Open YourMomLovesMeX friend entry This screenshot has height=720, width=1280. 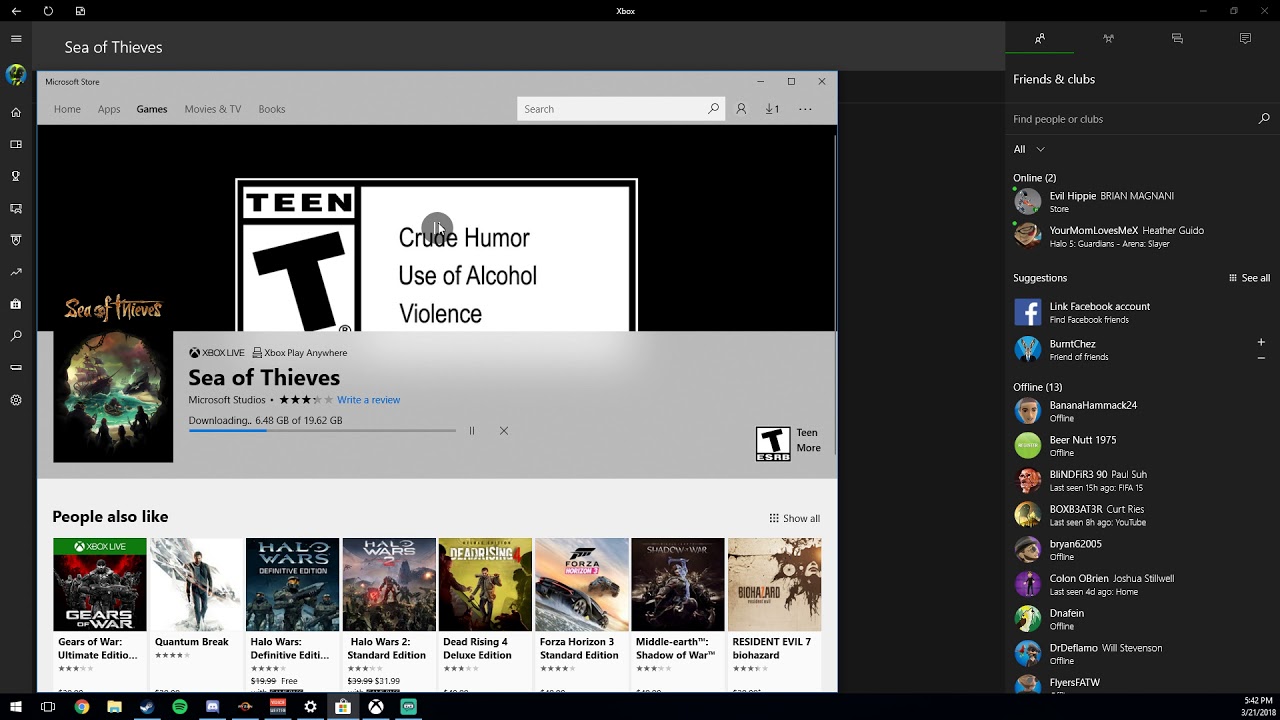(x=1141, y=236)
